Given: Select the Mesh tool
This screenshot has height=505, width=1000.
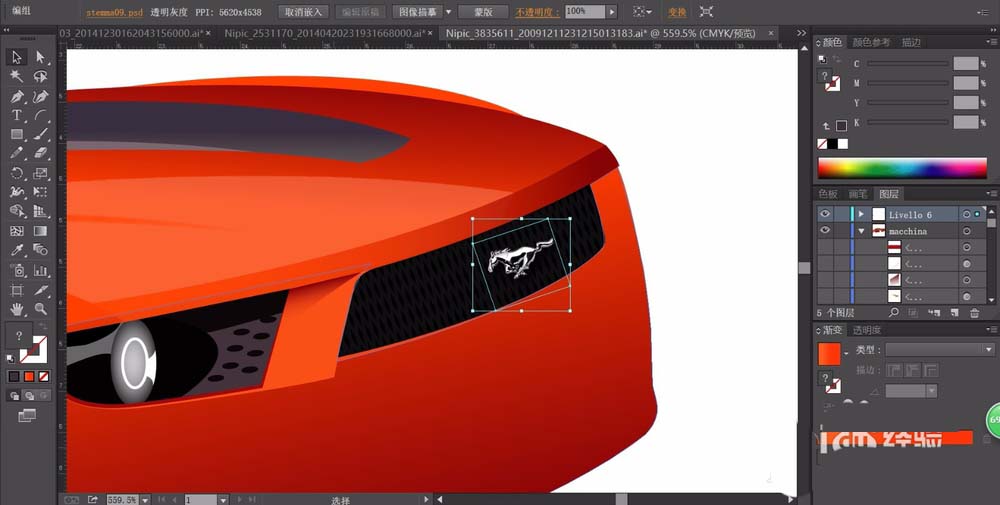Looking at the screenshot, I should 17,231.
